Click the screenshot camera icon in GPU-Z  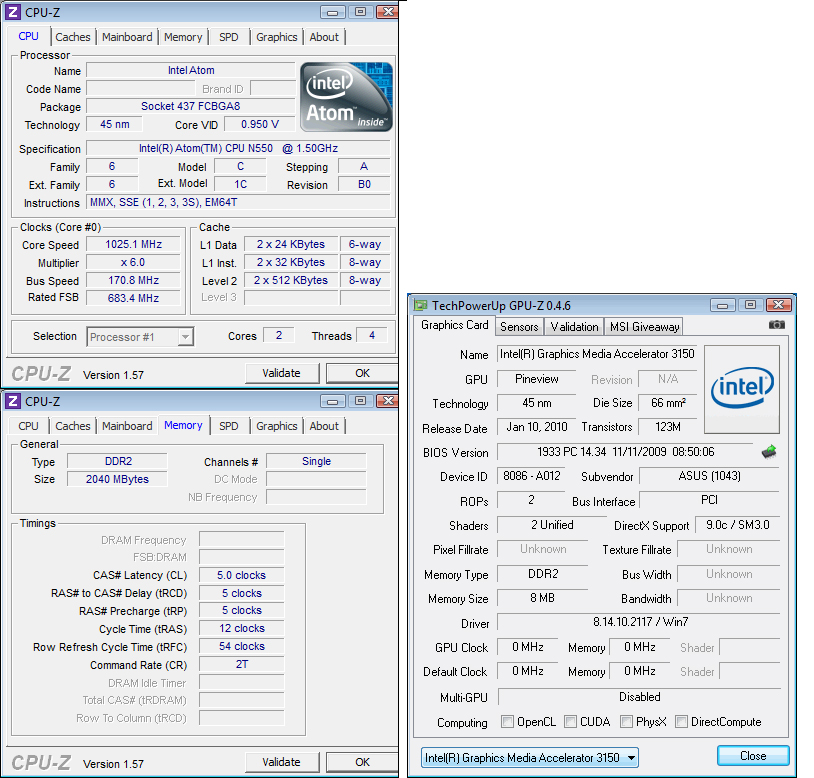click(x=777, y=325)
